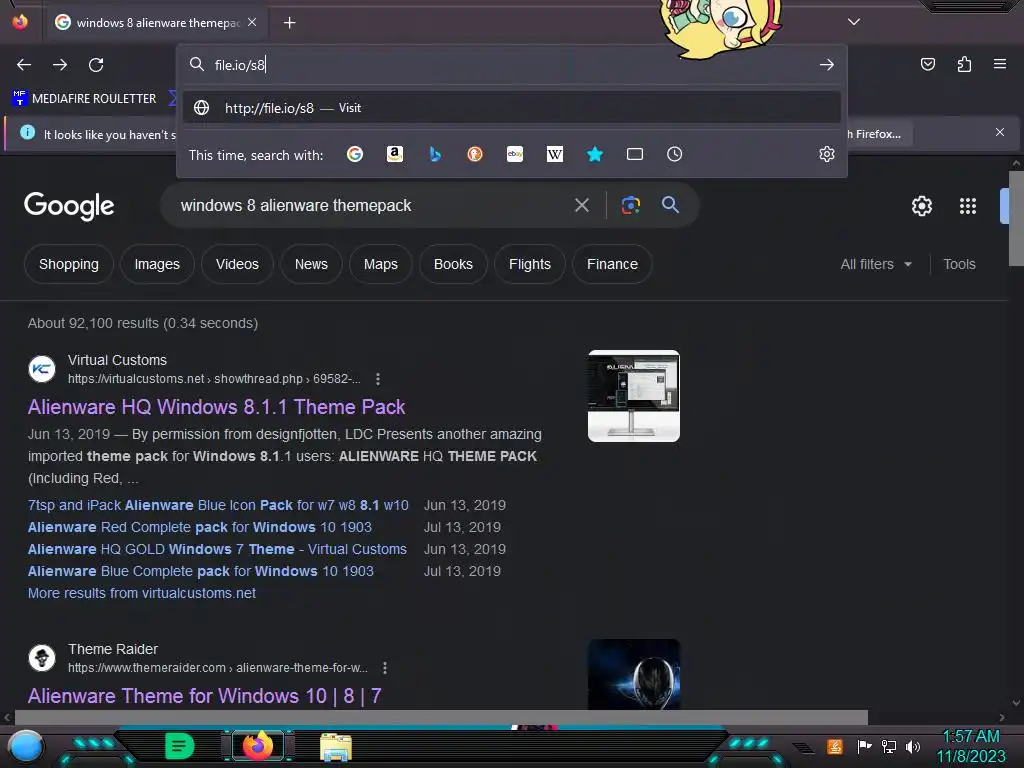Go back to the previous page
Screen dimensions: 1024x768
point(24,65)
